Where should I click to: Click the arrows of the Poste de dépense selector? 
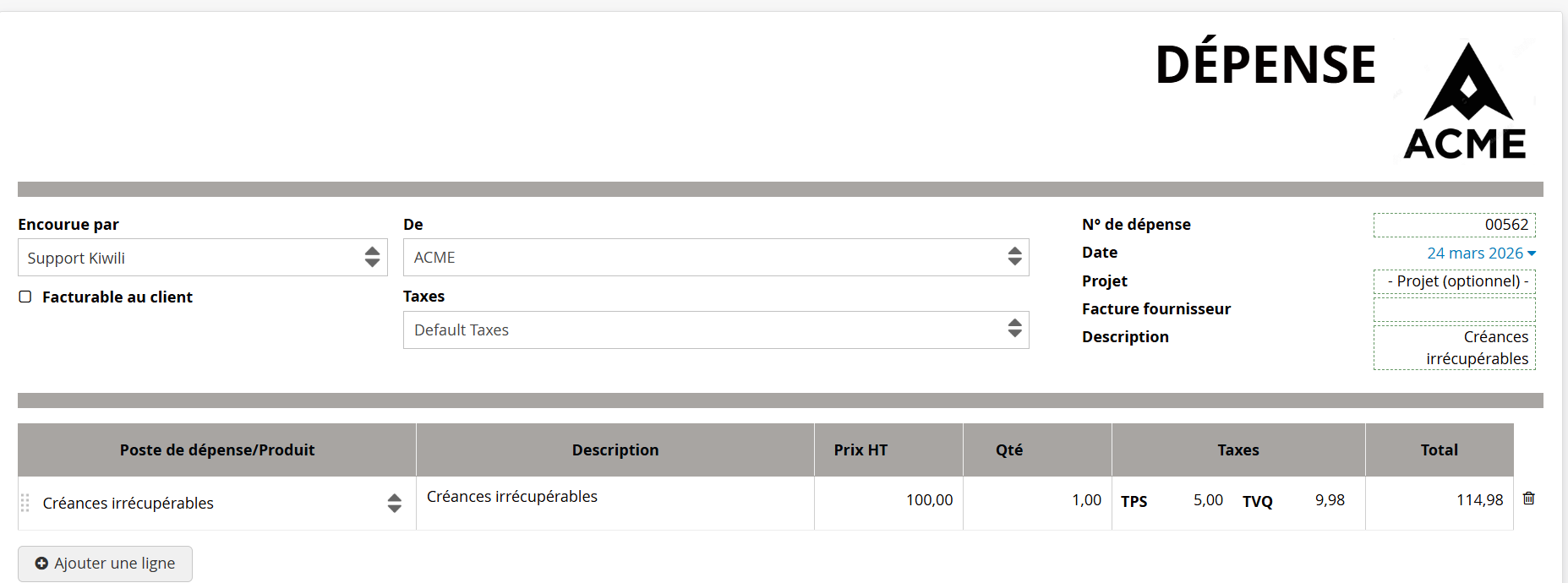click(394, 504)
